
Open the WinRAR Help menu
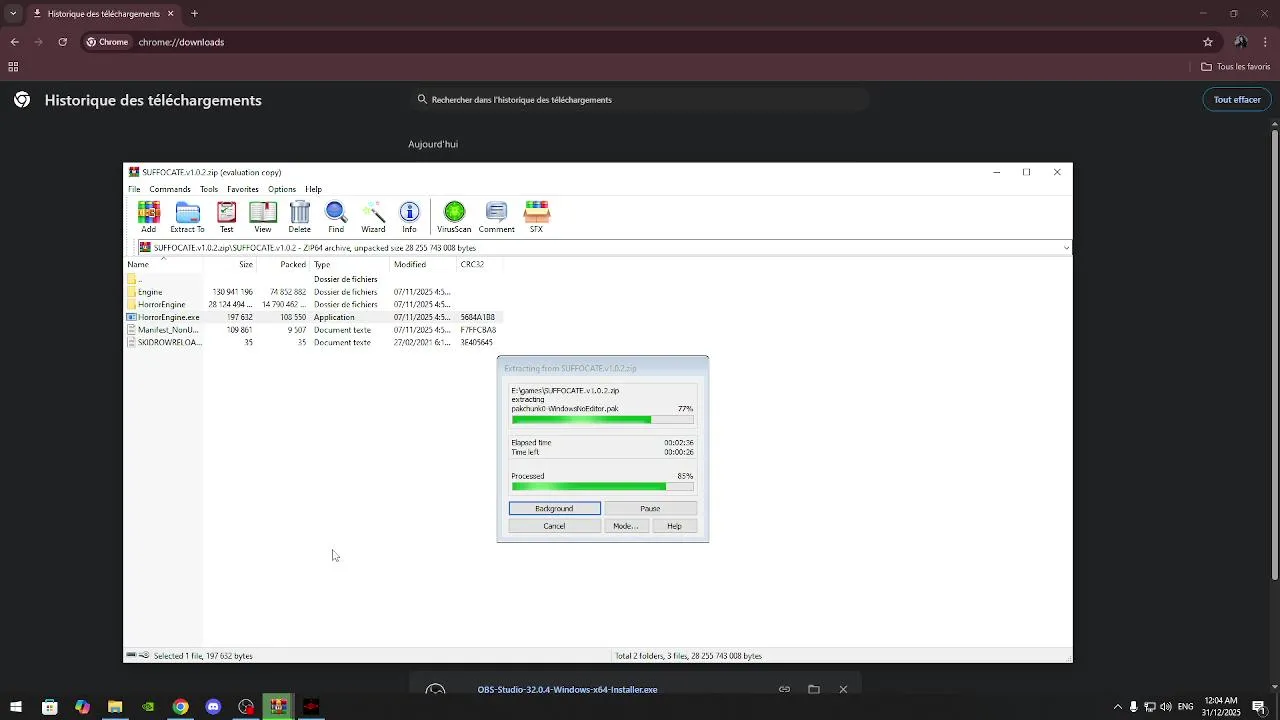pyautogui.click(x=314, y=189)
